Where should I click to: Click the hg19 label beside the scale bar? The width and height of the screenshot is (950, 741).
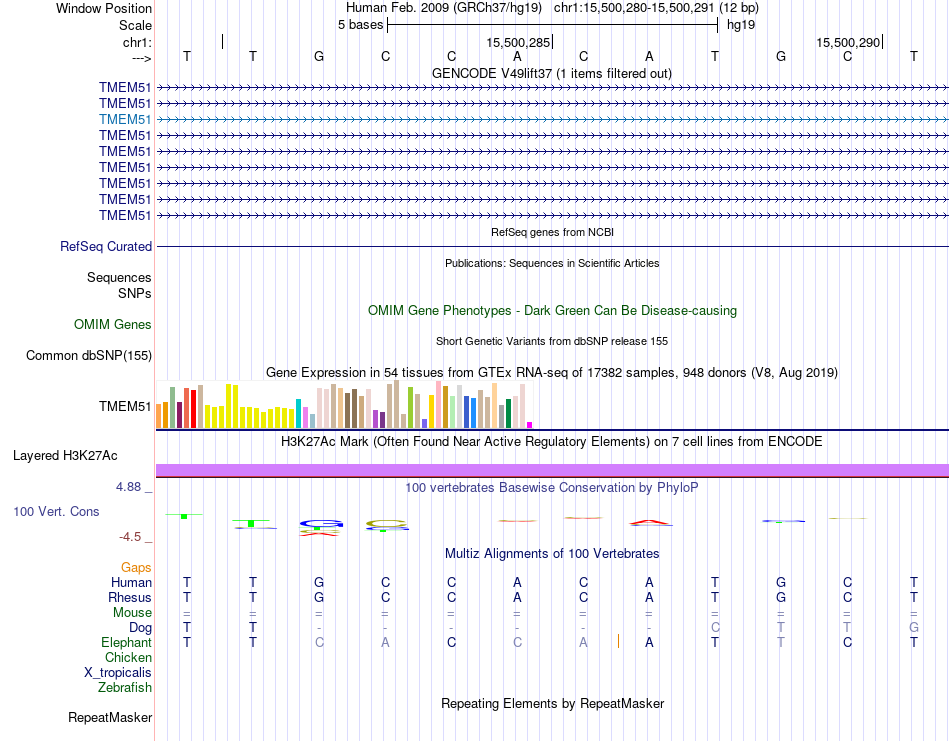click(x=741, y=25)
